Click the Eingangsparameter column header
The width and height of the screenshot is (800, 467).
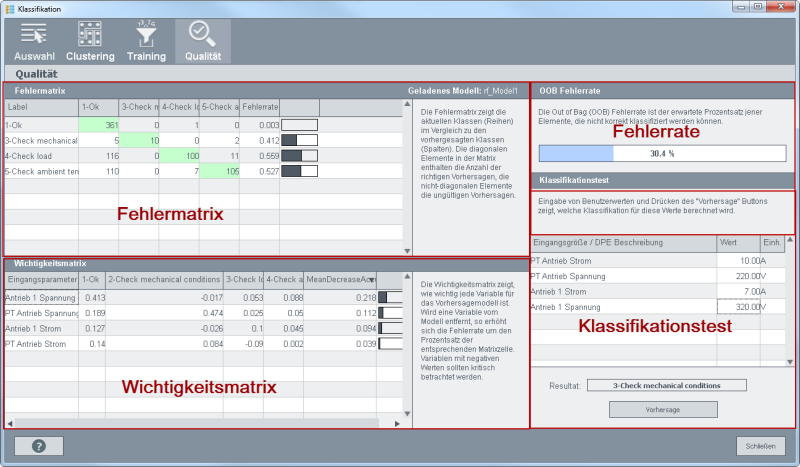pyautogui.click(x=41, y=279)
